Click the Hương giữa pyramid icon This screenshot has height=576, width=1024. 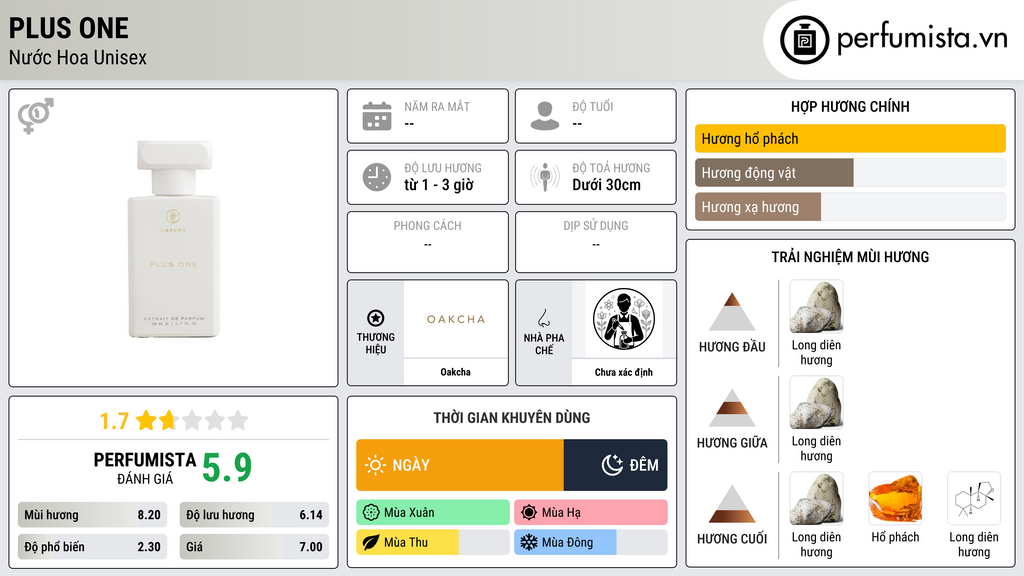tap(732, 408)
